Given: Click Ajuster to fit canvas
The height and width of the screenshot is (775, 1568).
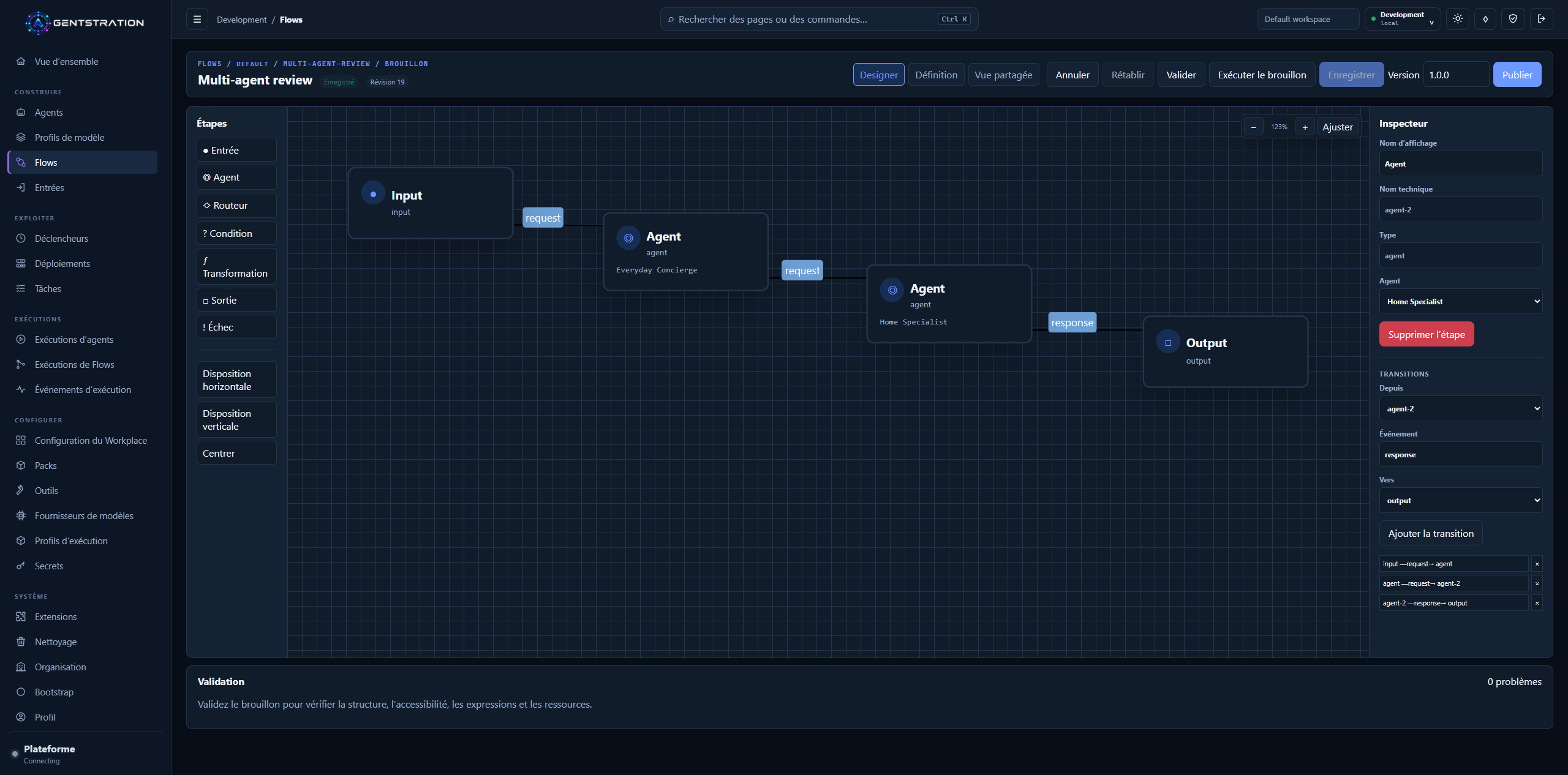Looking at the screenshot, I should (x=1338, y=127).
